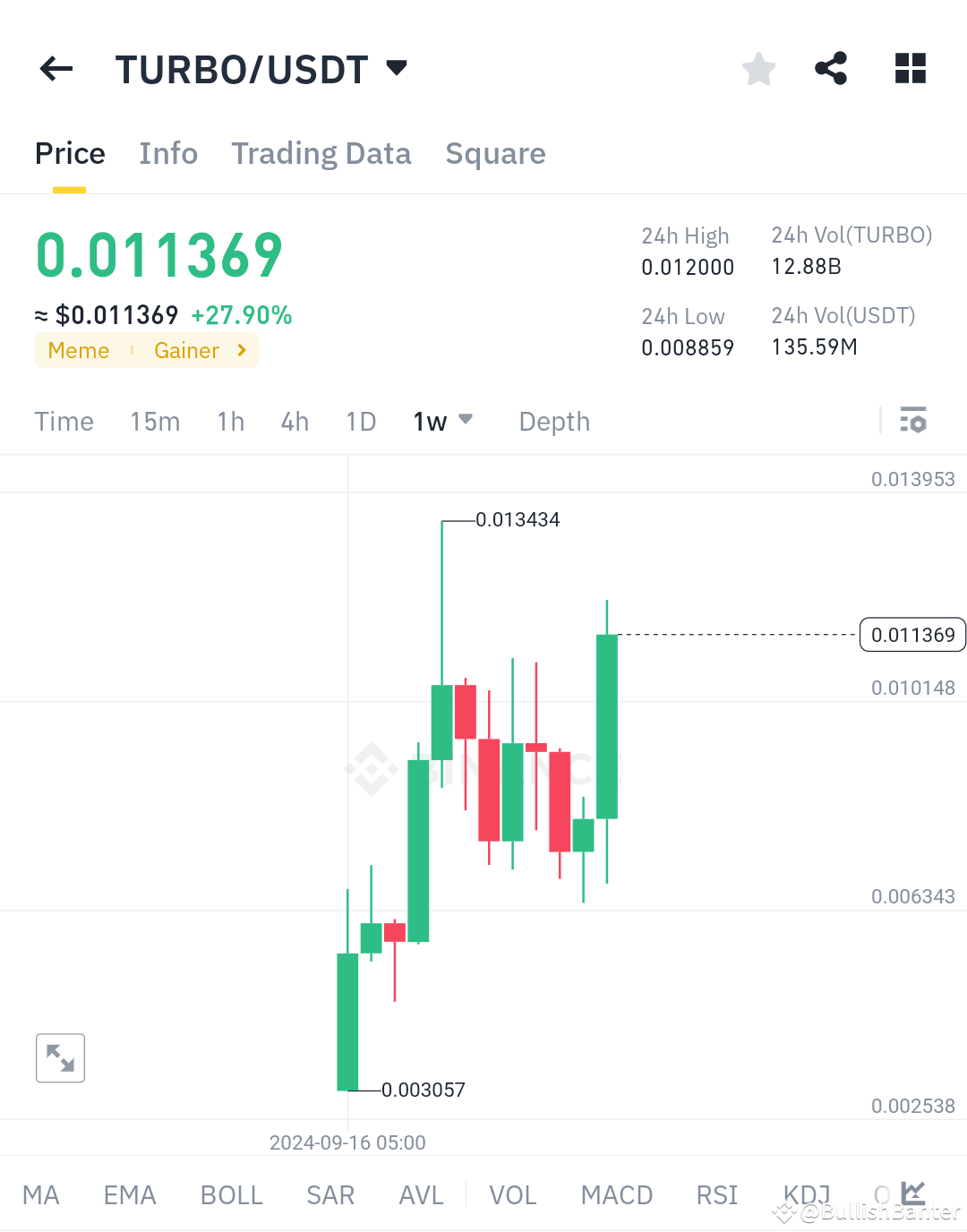Tap the Meme category tag
The height and width of the screenshot is (1232, 967).
coord(79,350)
